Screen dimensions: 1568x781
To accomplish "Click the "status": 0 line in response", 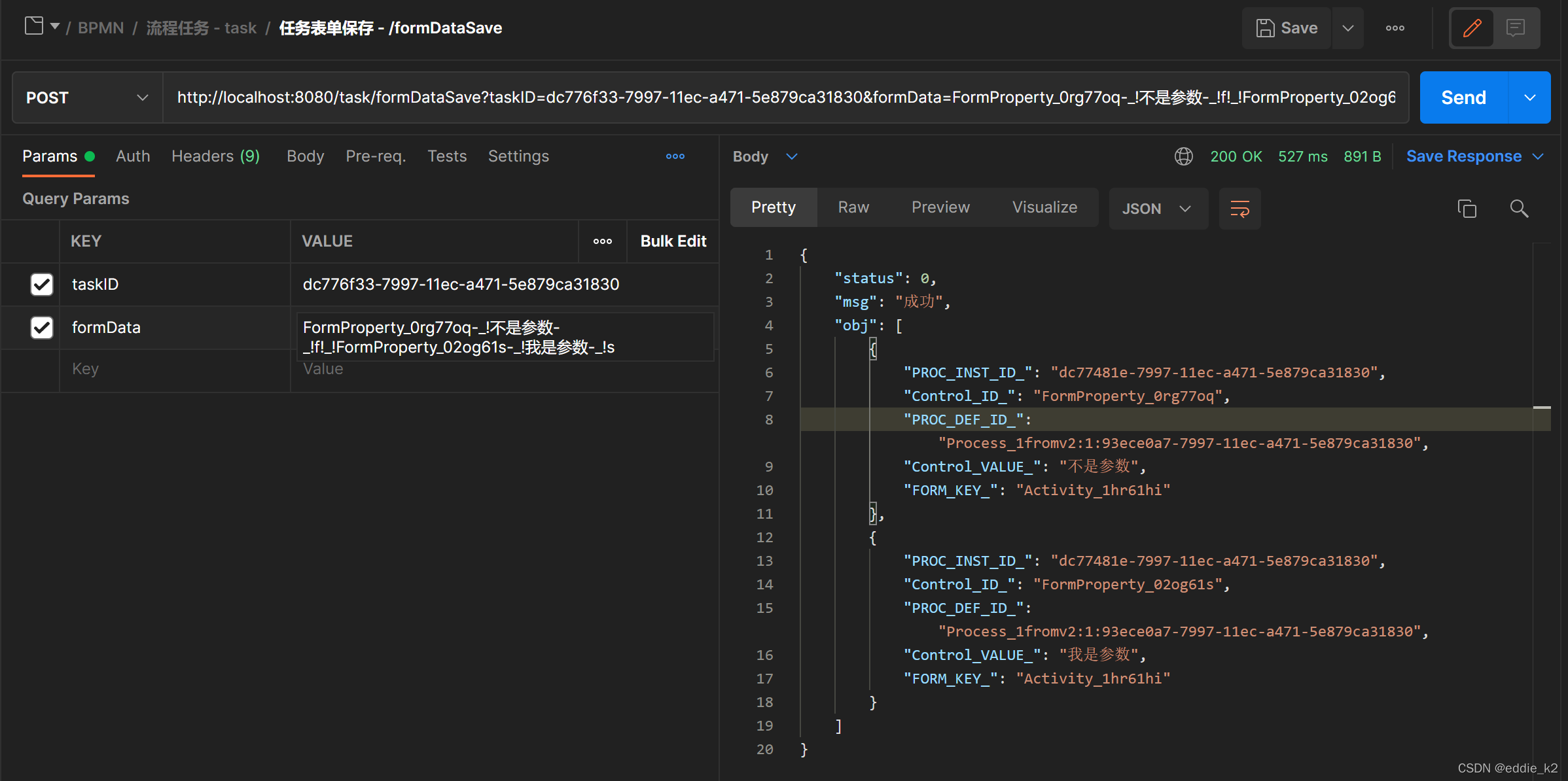I will pyautogui.click(x=885, y=279).
